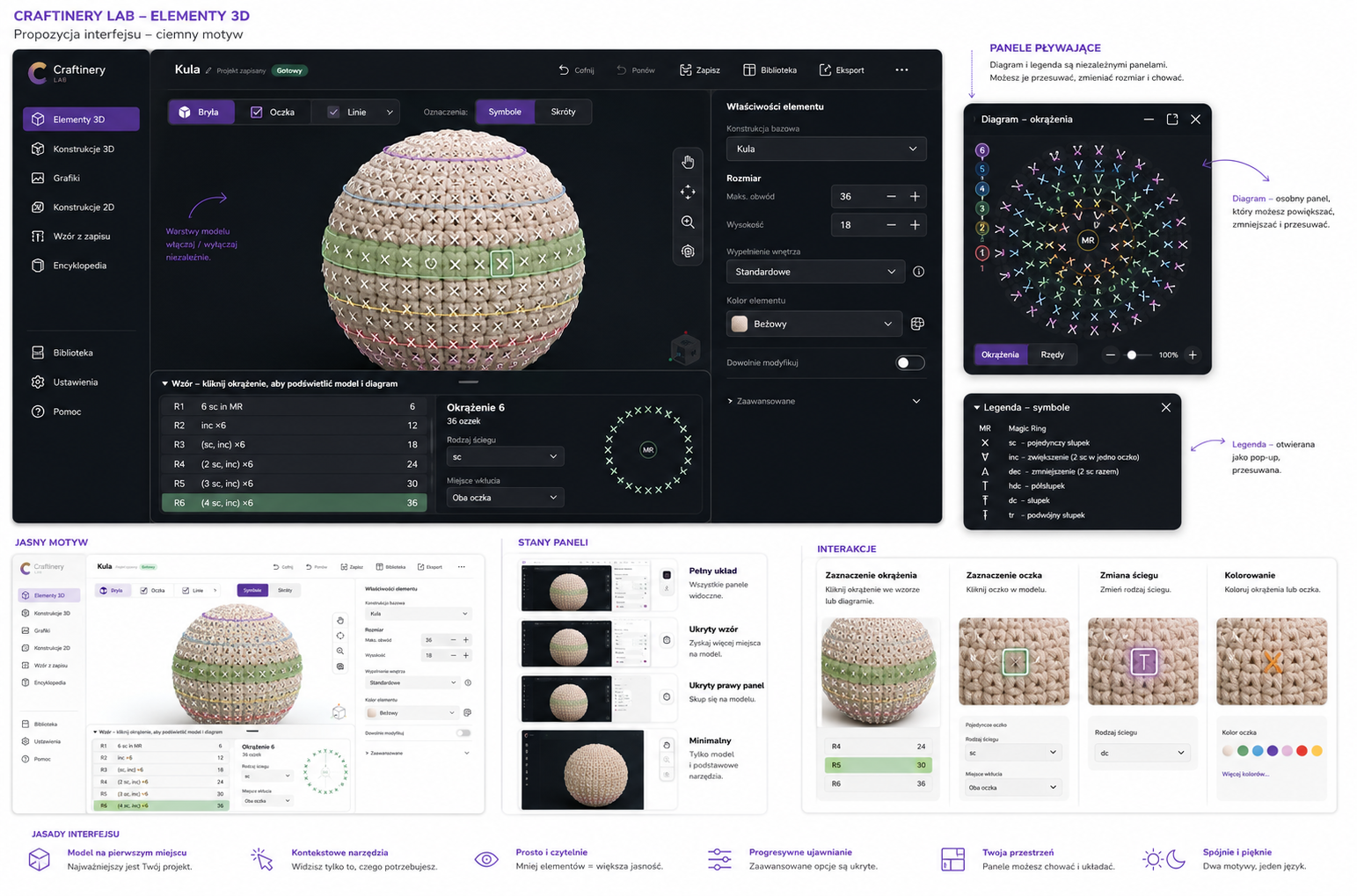Choose the magnifier zoom tool in dark viewport
The image size is (1357, 896).
click(x=688, y=222)
